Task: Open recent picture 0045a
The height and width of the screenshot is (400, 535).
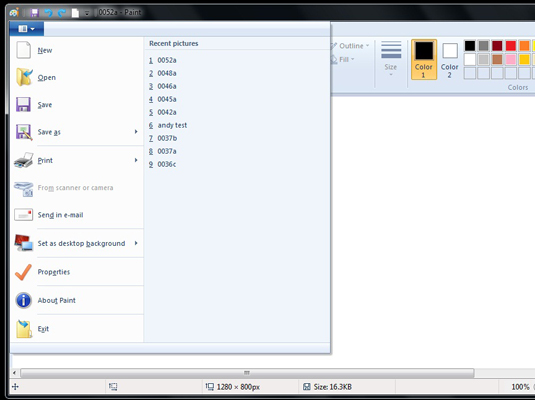Action: [x=237, y=99]
